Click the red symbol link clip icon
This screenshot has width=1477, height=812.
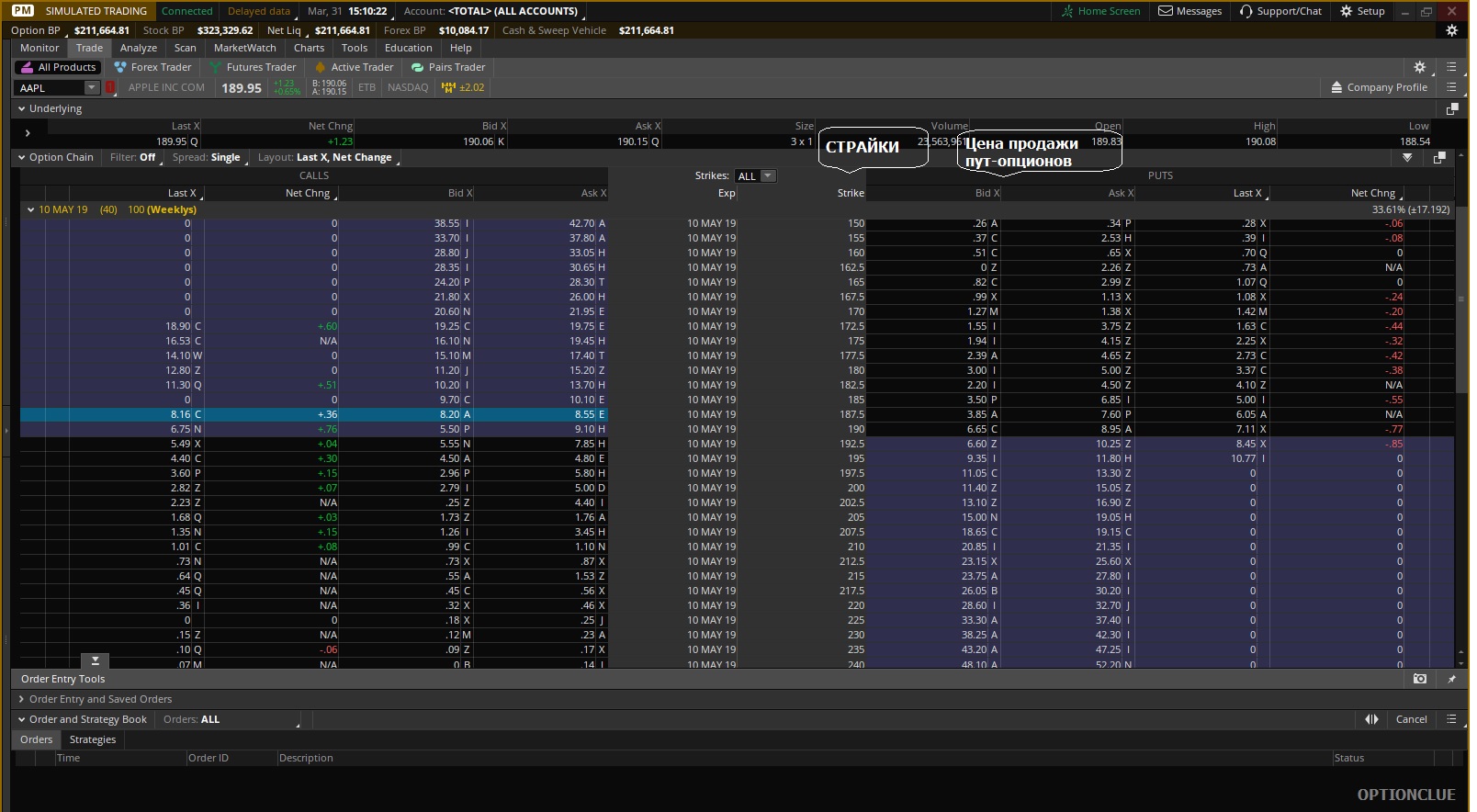(110, 87)
